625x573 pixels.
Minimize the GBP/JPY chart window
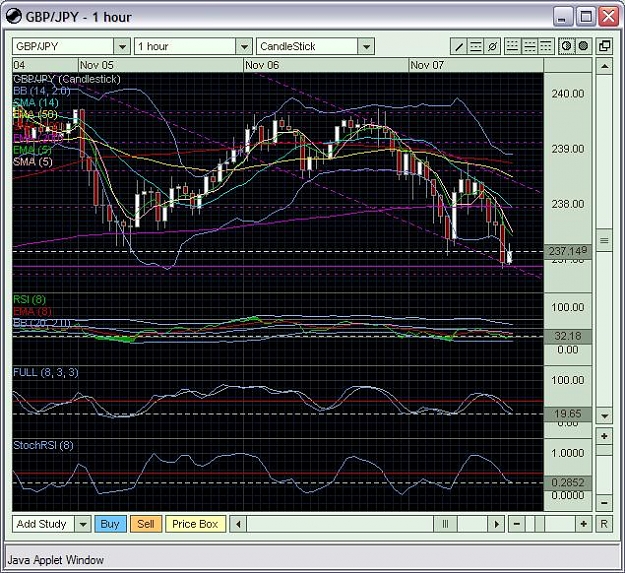pyautogui.click(x=563, y=17)
